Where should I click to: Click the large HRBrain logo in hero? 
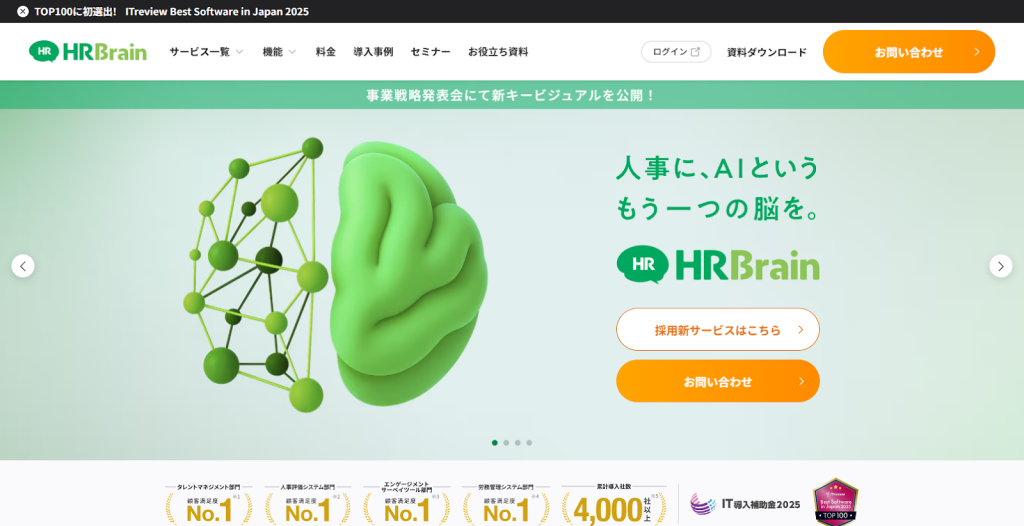(x=718, y=264)
